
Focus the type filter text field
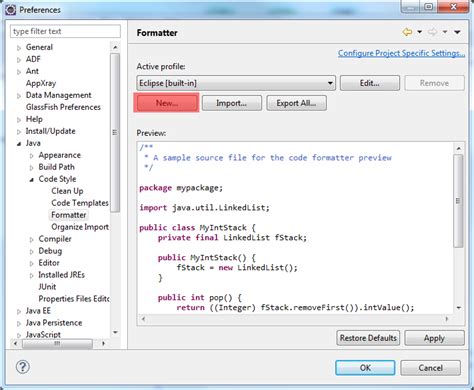(65, 31)
